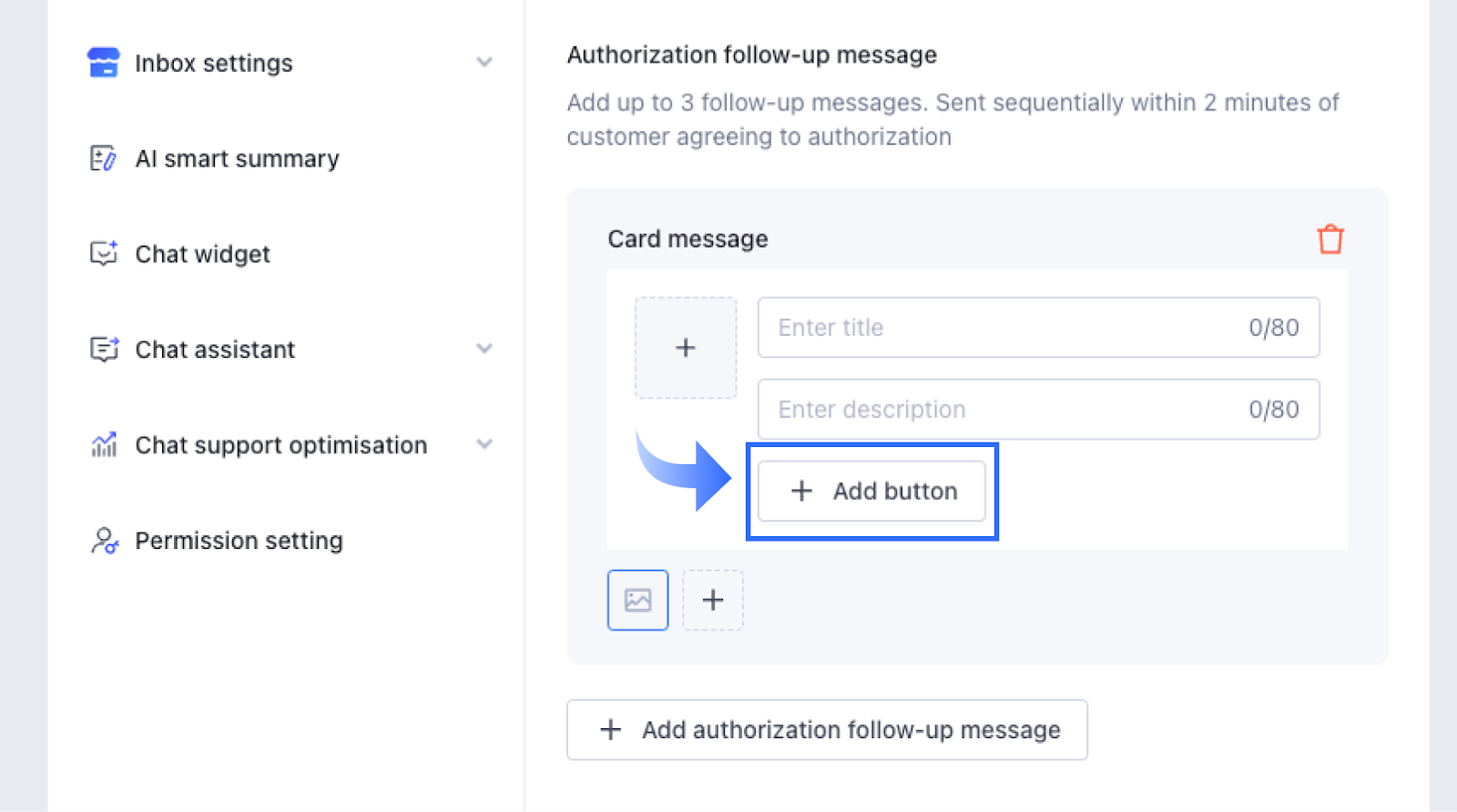Image resolution: width=1457 pixels, height=812 pixels.
Task: Add another card with small plus box
Action: click(713, 600)
